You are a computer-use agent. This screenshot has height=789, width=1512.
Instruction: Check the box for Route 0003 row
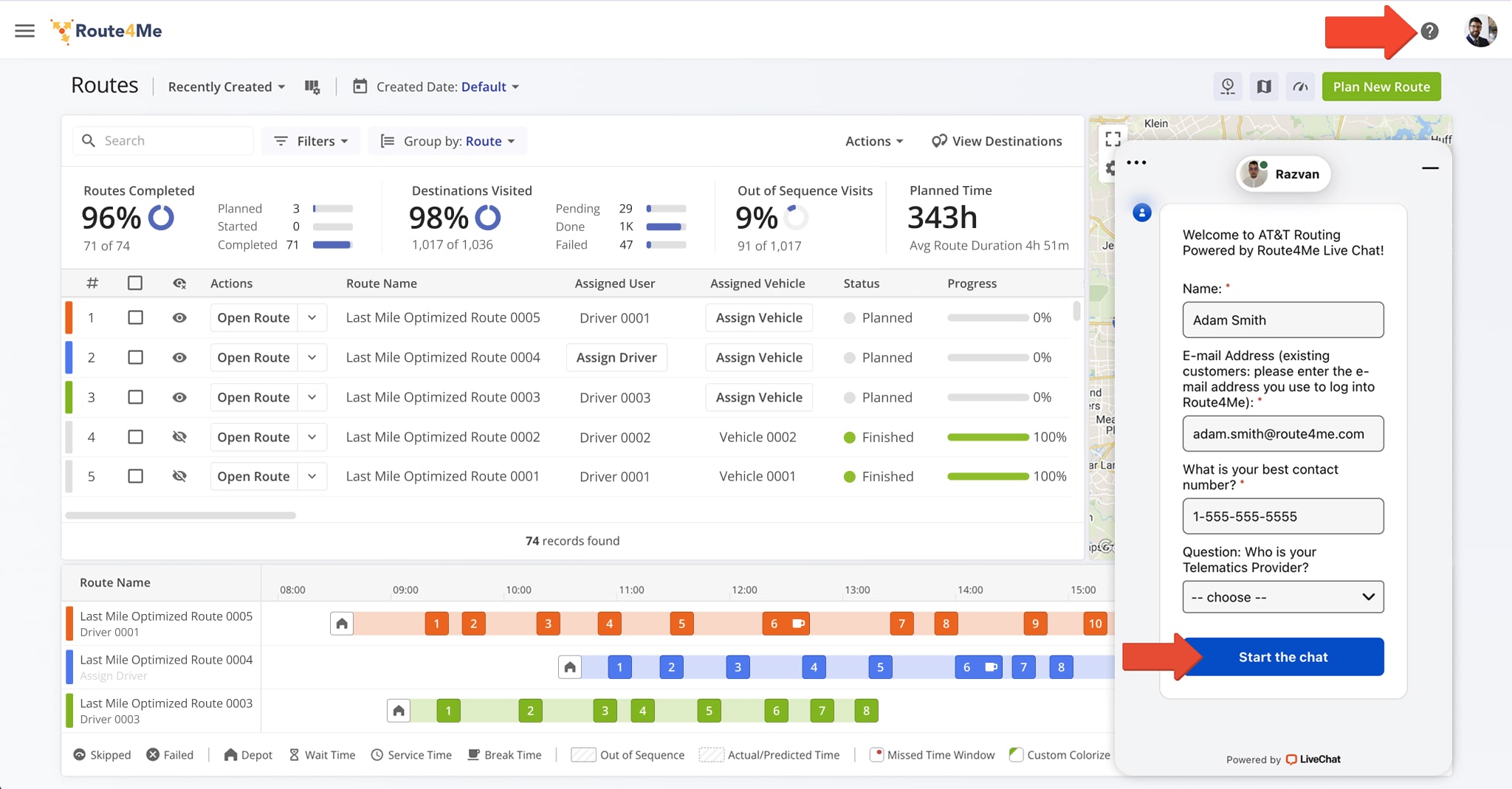[135, 397]
